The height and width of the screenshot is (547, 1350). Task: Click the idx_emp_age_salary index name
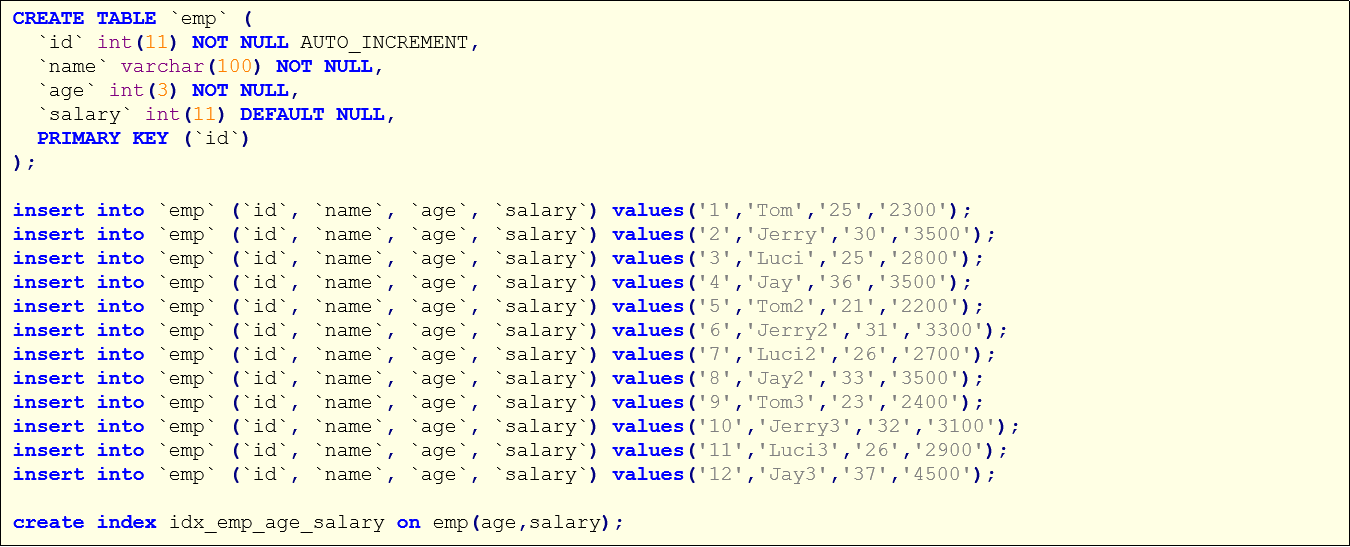click(x=277, y=522)
